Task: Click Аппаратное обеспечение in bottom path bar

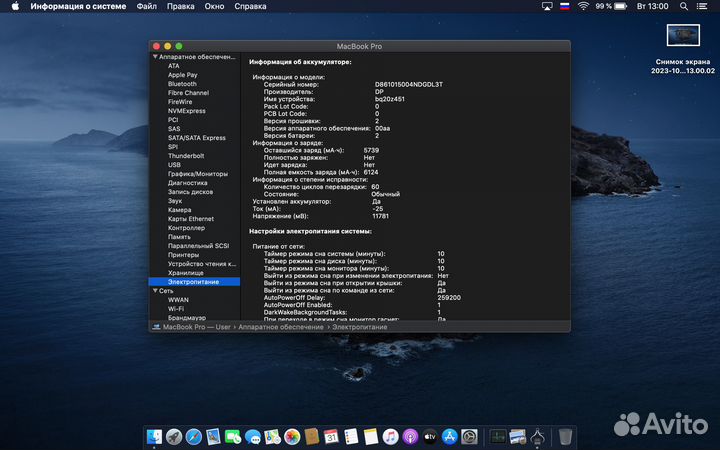Action: click(x=281, y=327)
